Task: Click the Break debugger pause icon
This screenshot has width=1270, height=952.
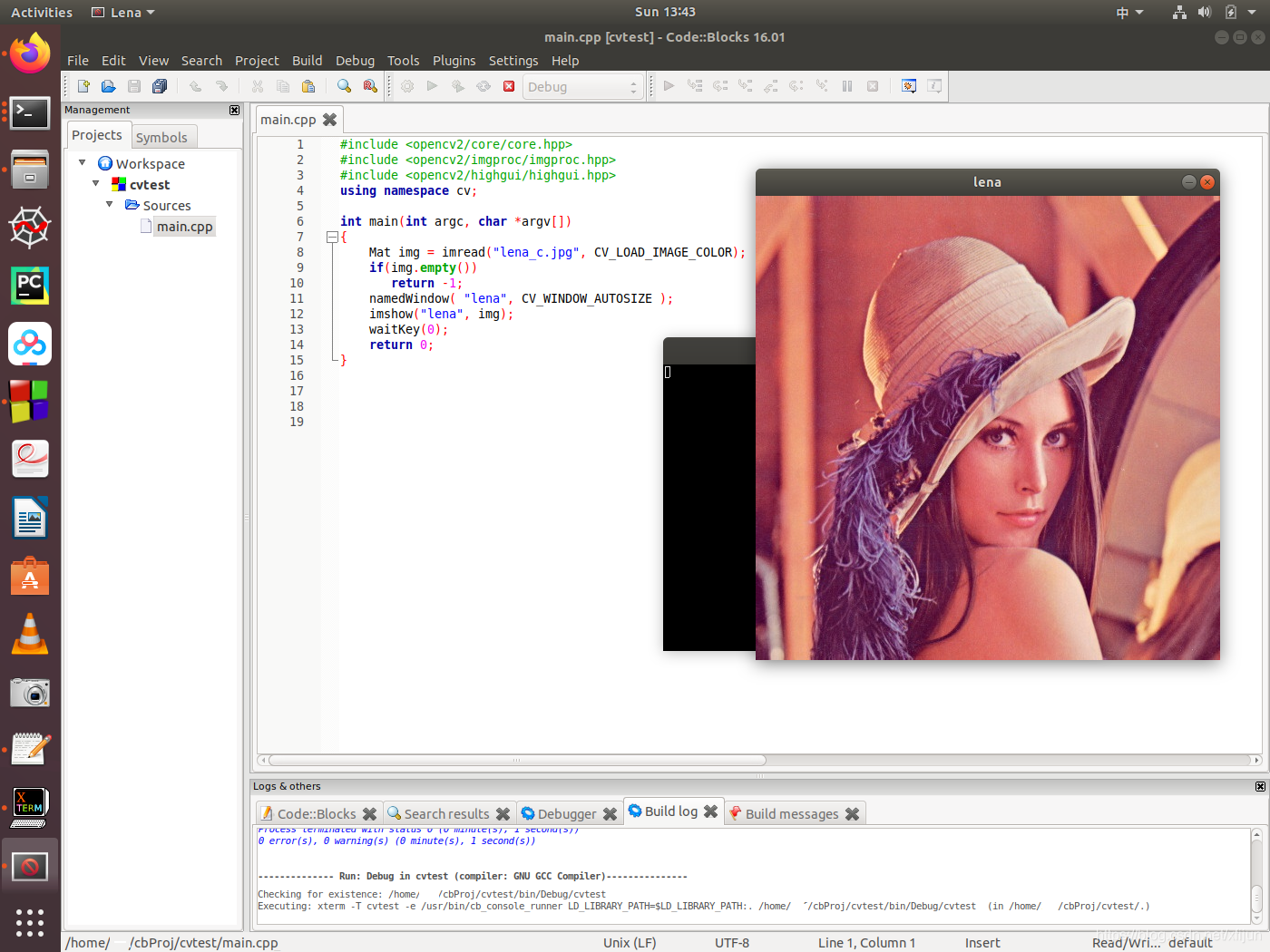Action: 847,86
